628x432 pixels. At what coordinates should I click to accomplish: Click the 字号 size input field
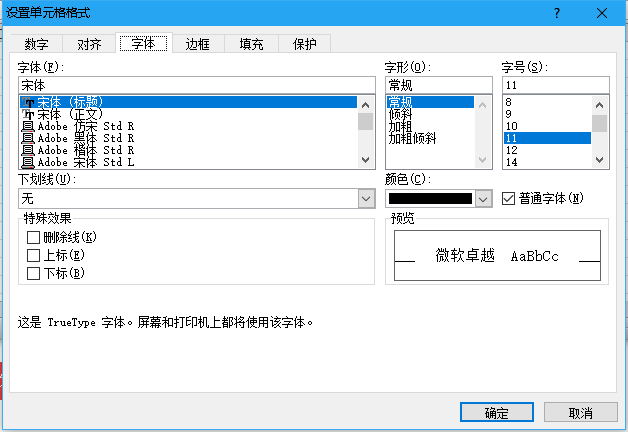(x=556, y=85)
